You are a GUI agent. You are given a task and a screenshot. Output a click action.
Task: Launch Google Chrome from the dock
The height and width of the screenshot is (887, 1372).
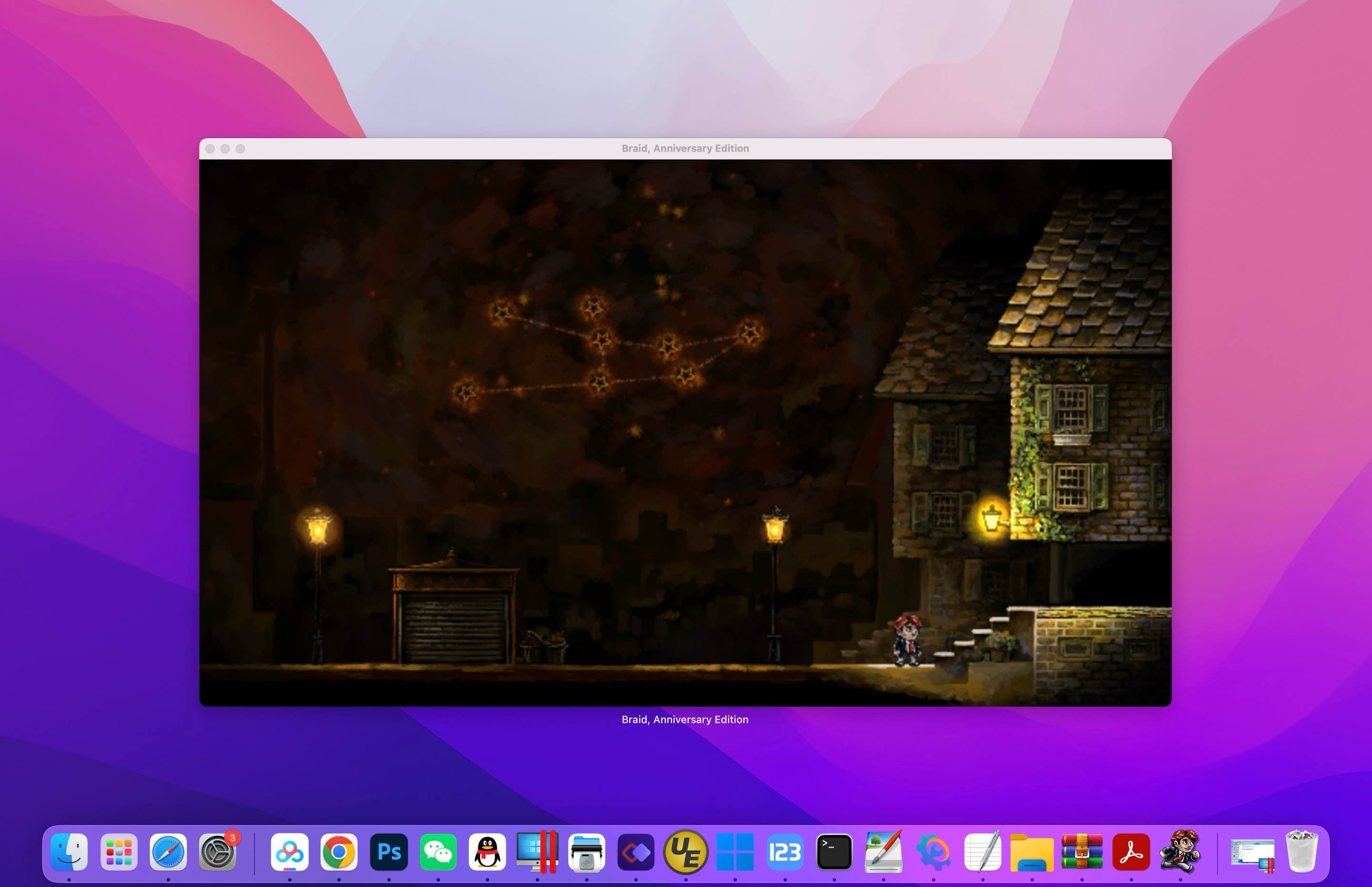click(x=339, y=851)
